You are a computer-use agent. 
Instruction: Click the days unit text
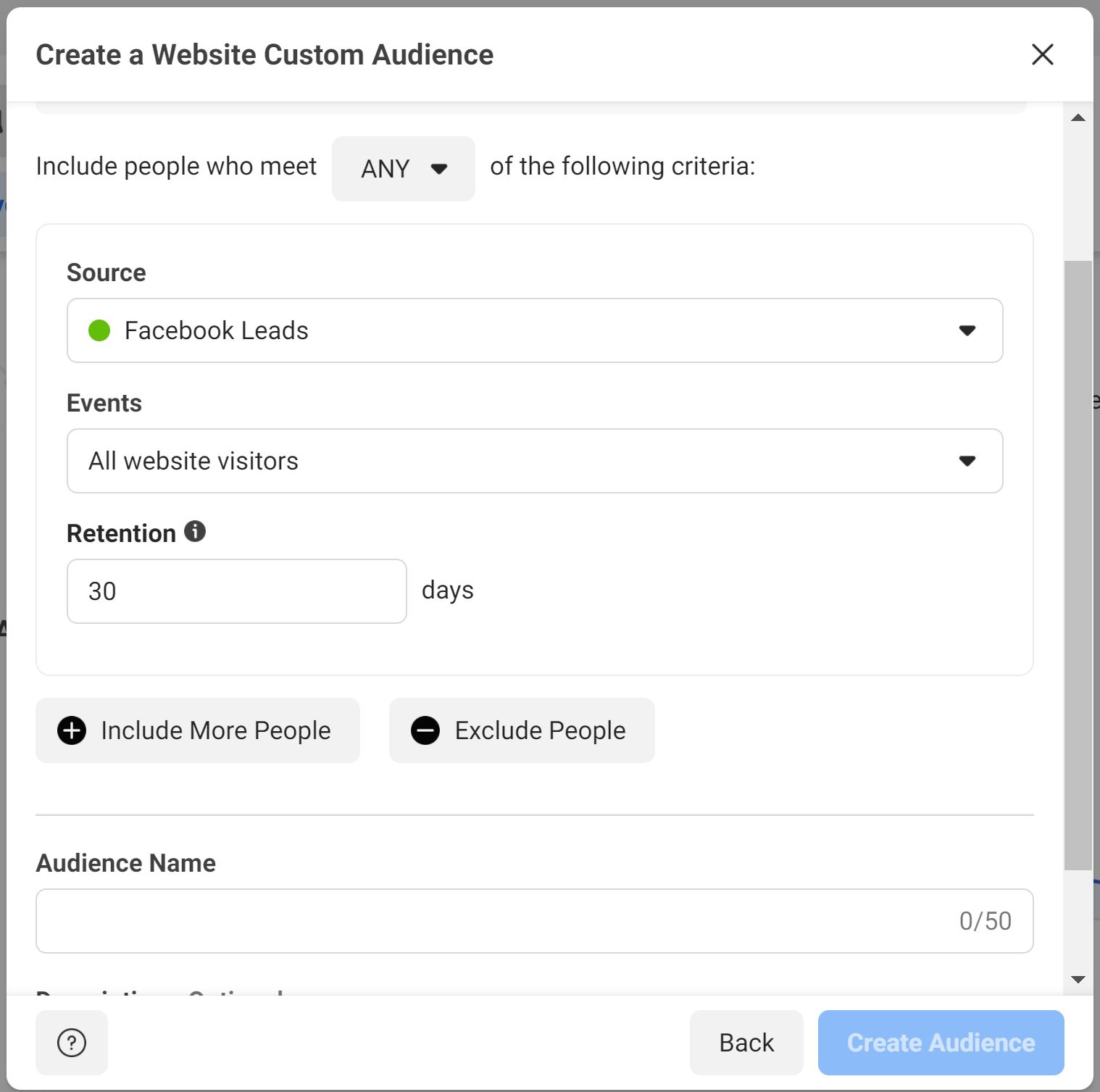point(448,591)
